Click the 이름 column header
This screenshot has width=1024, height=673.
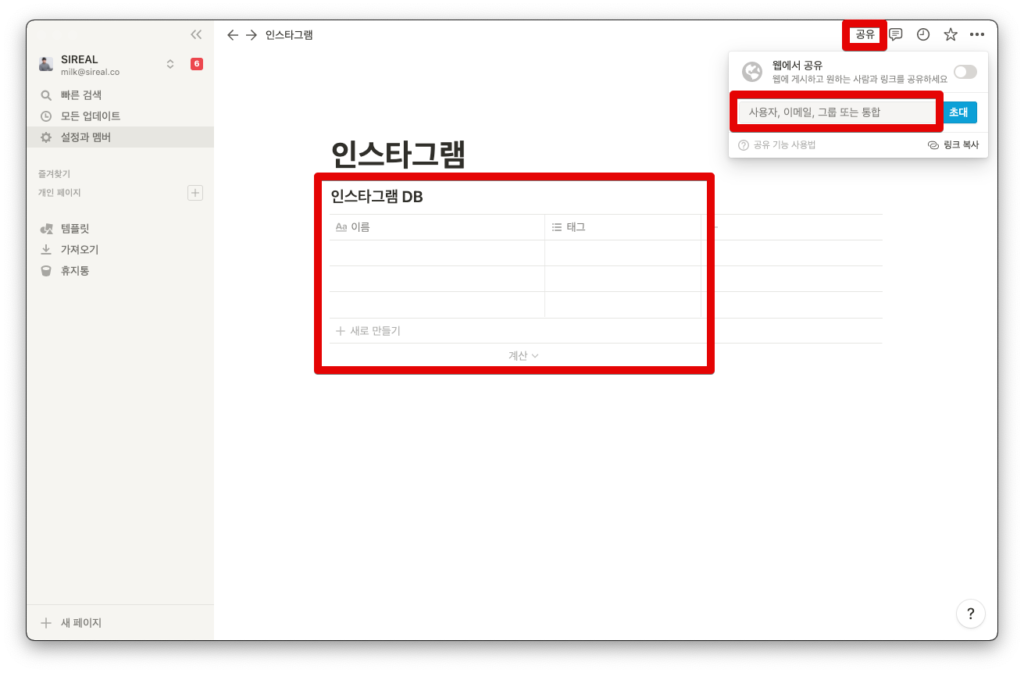coord(437,227)
